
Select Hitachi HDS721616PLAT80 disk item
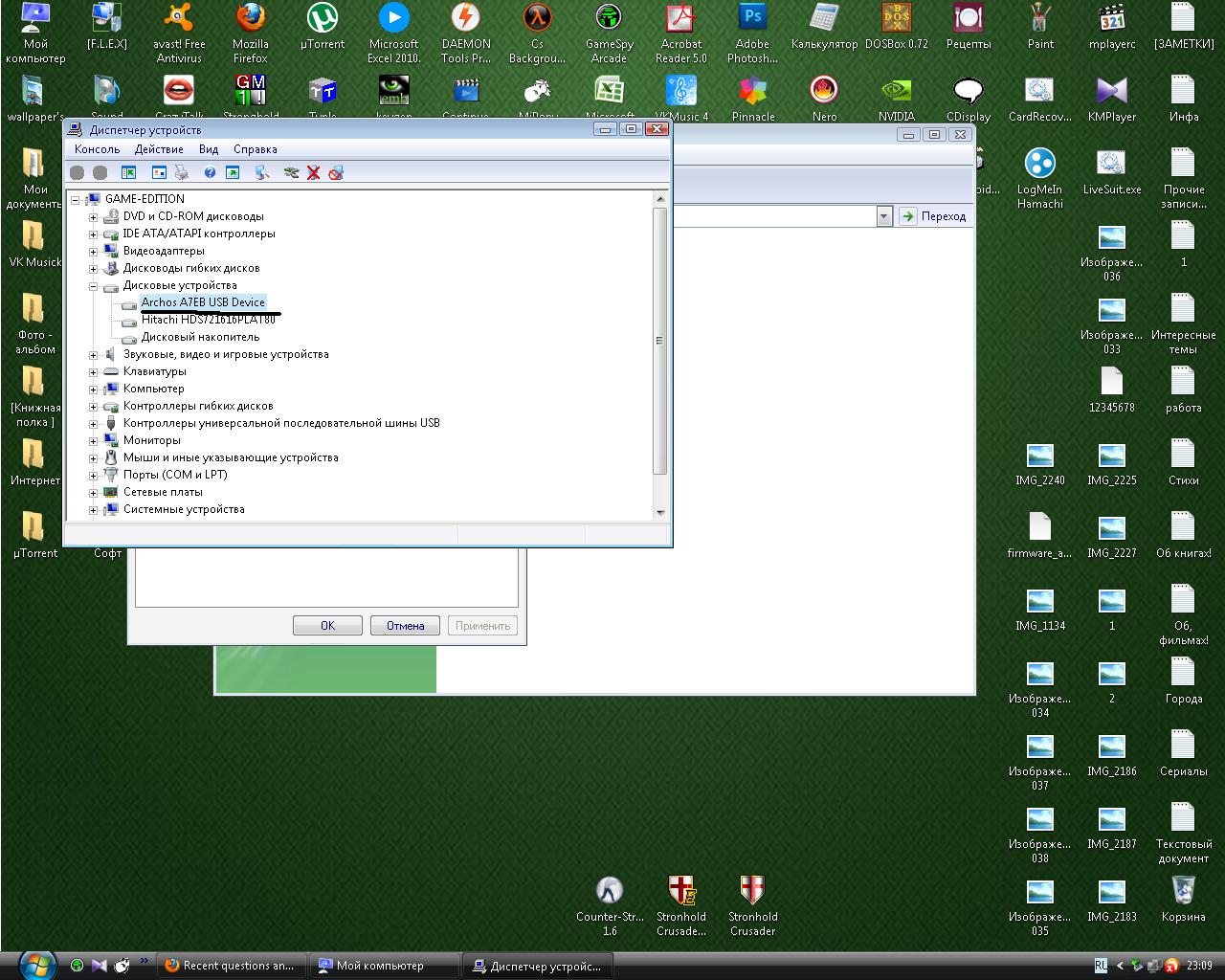209,320
